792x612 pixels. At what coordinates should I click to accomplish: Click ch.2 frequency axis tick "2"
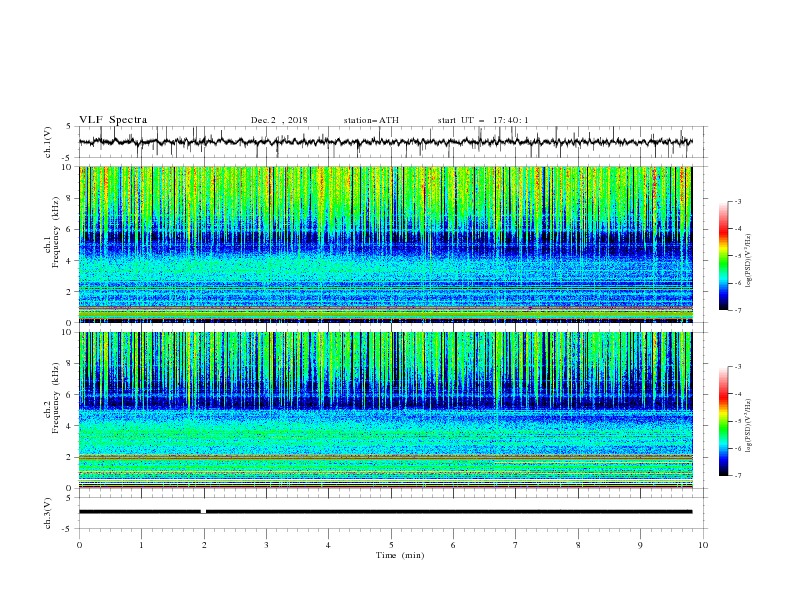[71, 457]
